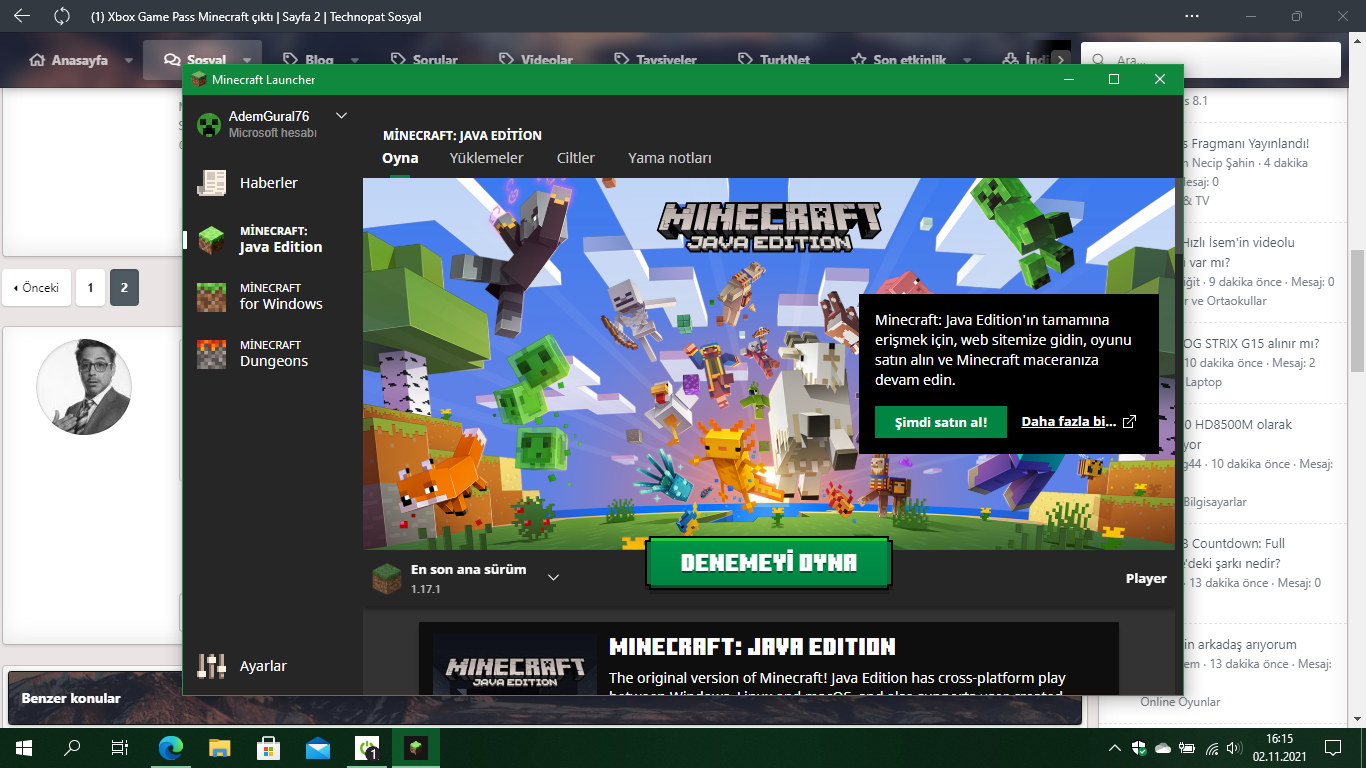
Task: Click the Technopat search field
Action: pos(1210,60)
